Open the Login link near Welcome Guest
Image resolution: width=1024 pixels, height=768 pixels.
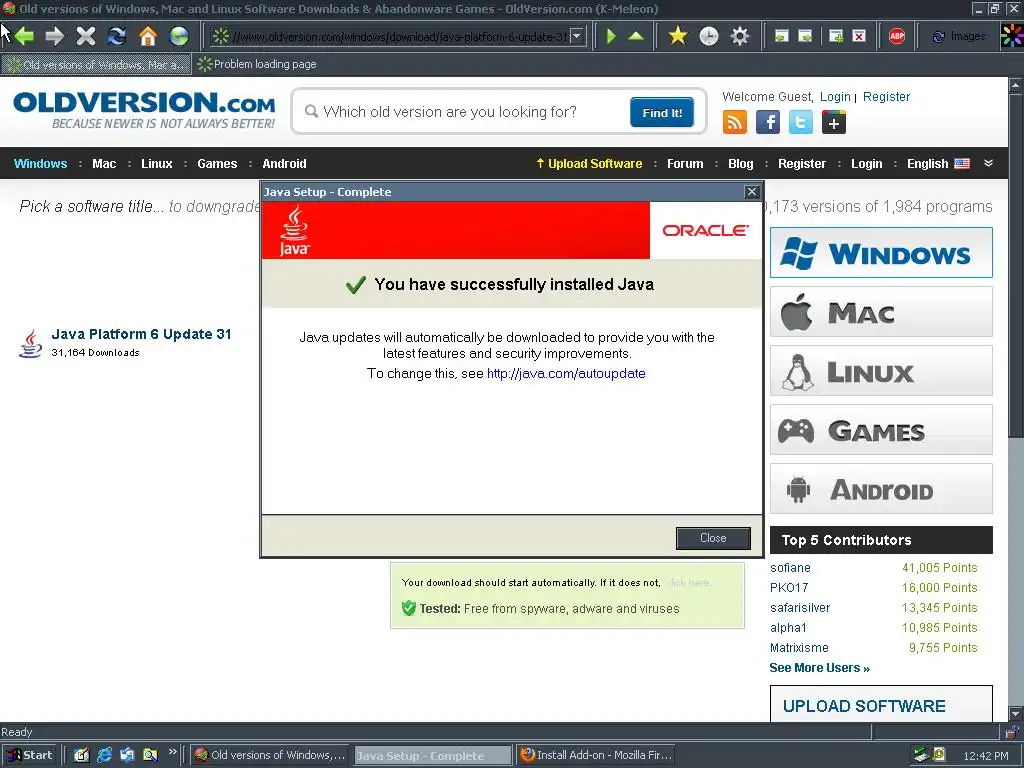(x=835, y=97)
